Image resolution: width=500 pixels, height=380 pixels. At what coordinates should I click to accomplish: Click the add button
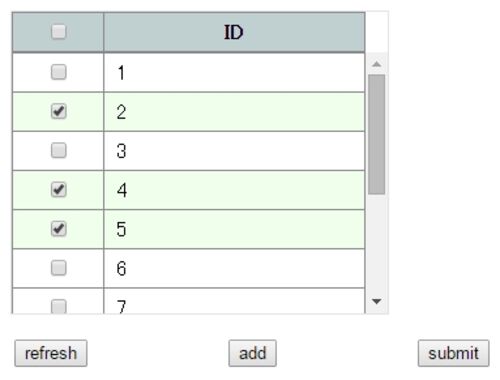point(252,353)
